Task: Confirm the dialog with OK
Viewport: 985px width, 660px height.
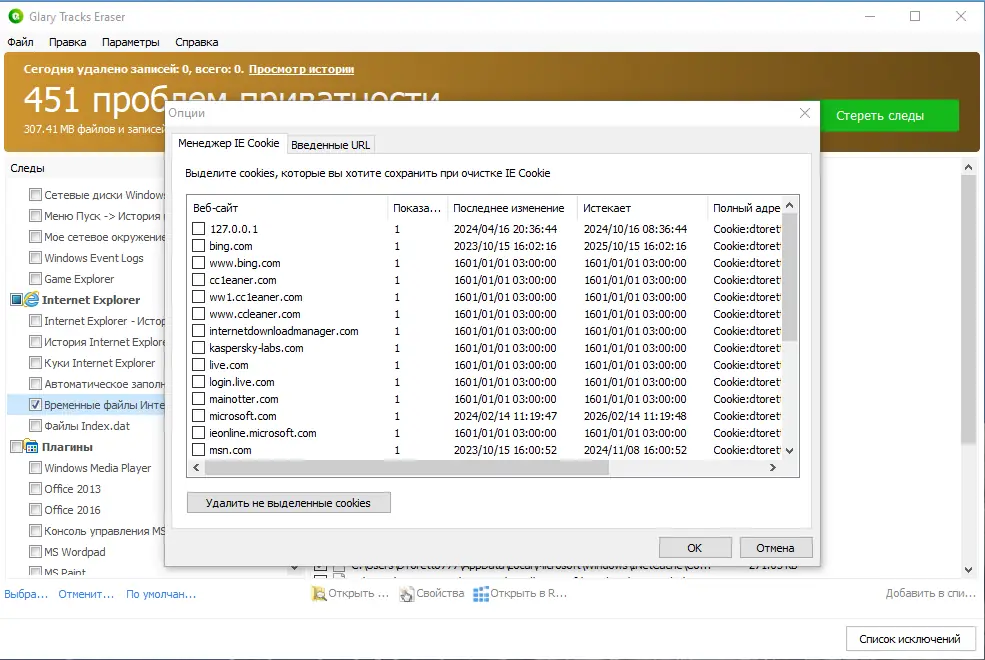Action: 695,548
